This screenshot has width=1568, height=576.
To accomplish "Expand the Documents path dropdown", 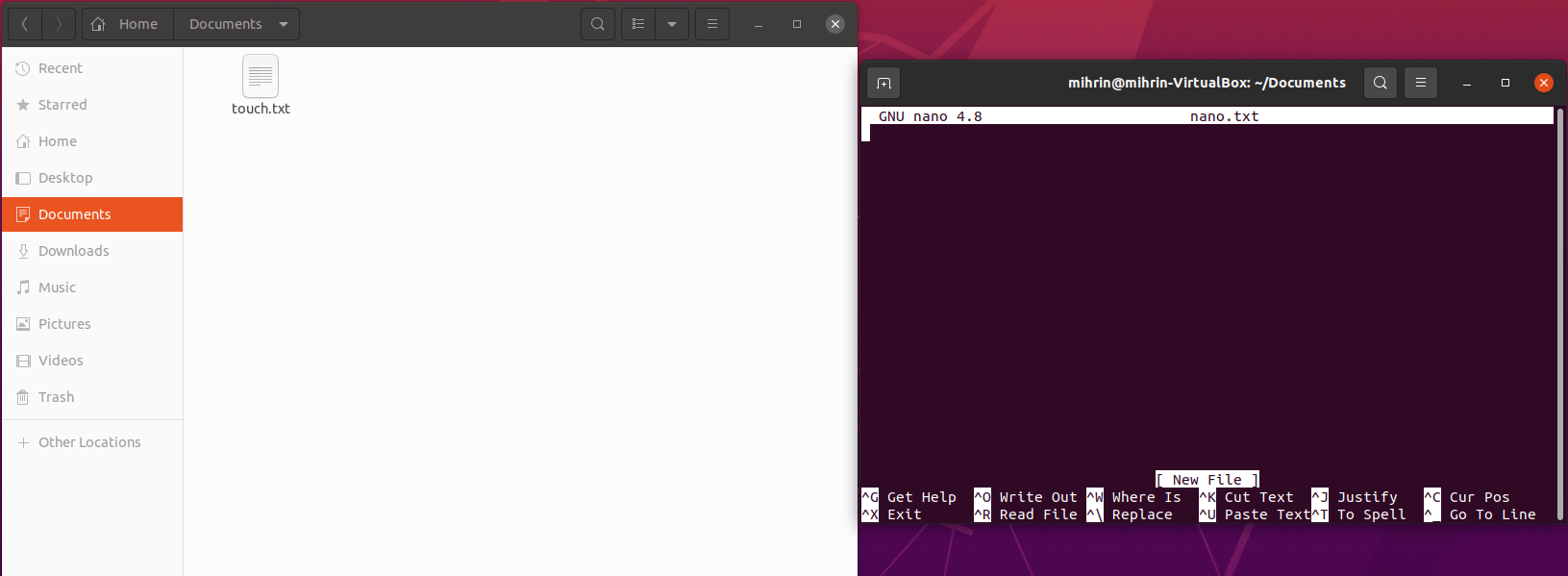I will click(284, 24).
